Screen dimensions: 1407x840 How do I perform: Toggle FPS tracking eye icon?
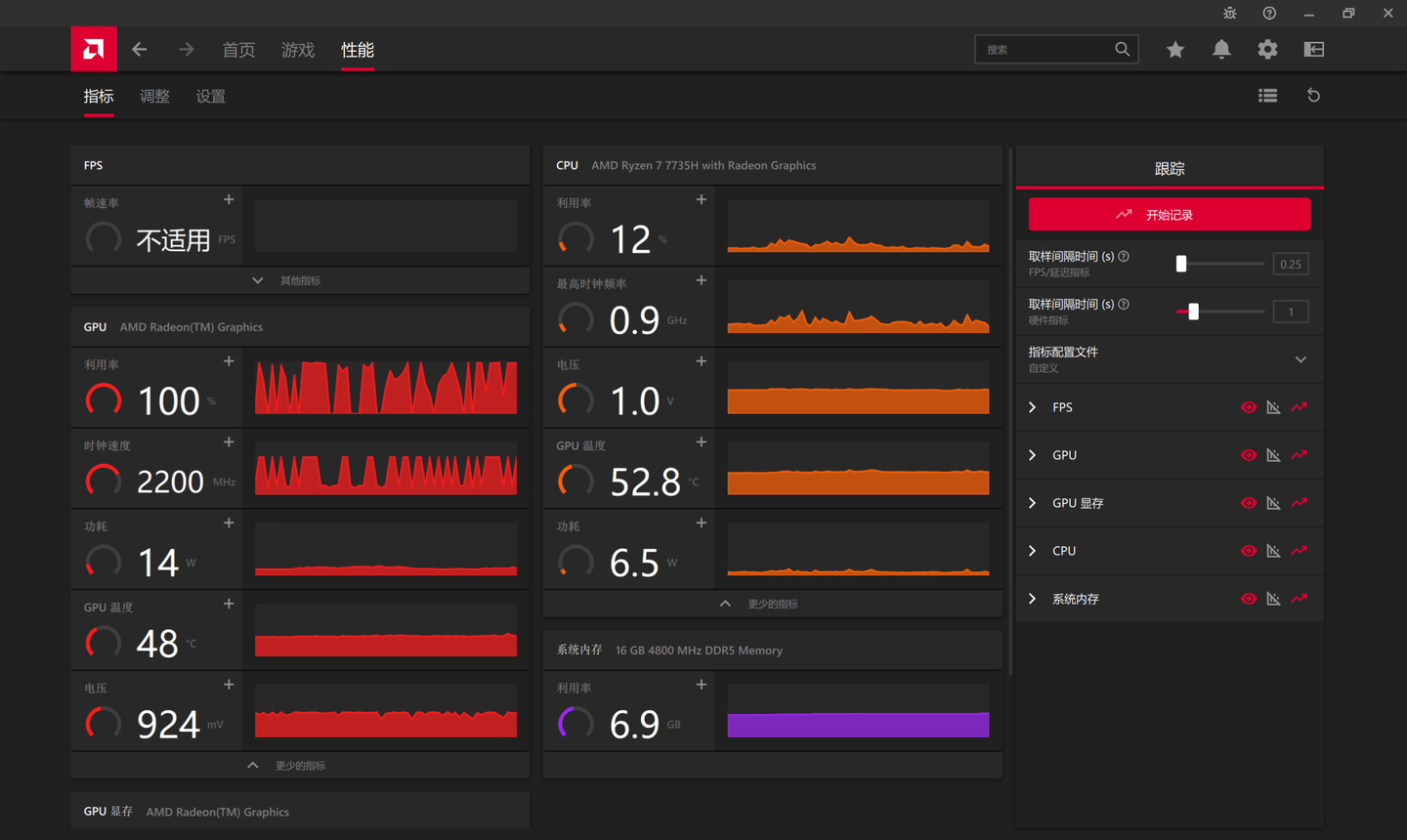click(1249, 407)
